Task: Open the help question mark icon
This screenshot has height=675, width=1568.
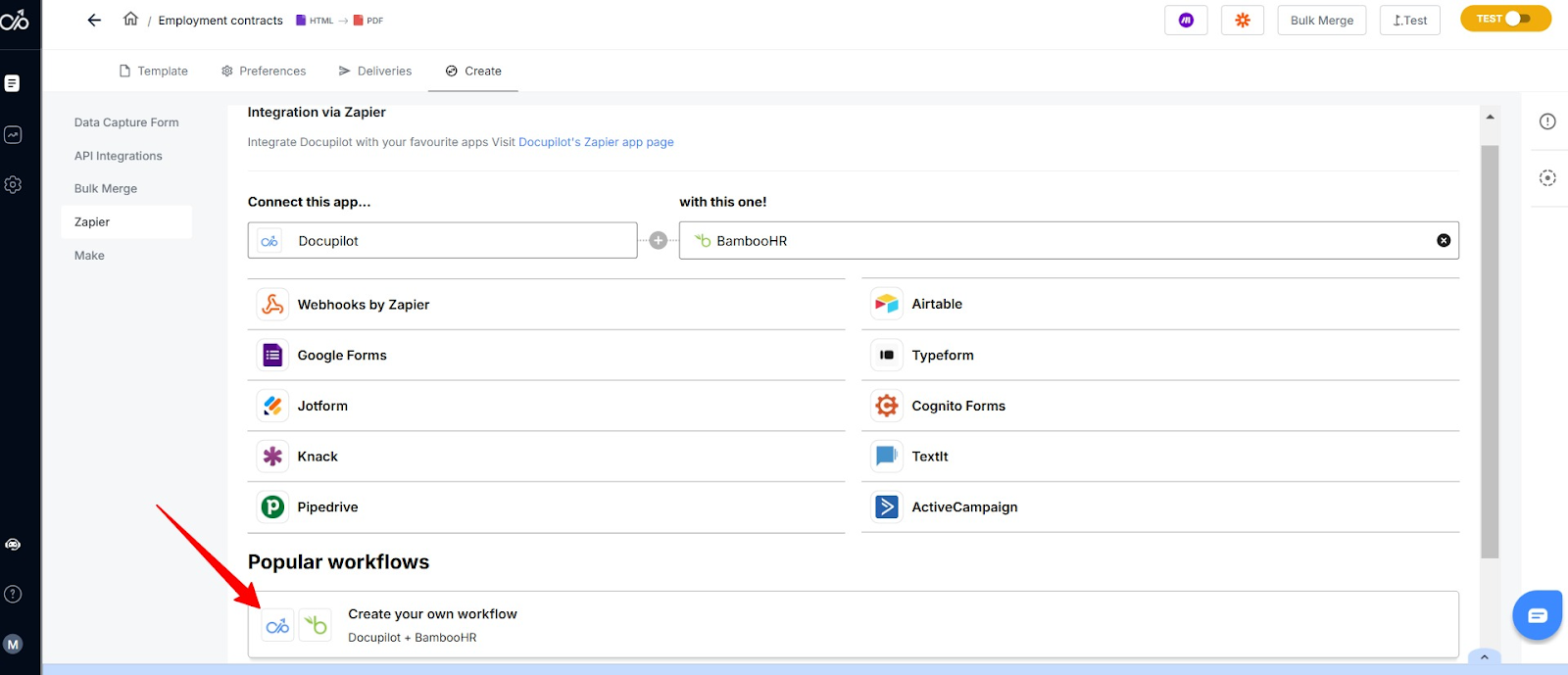Action: tap(13, 594)
